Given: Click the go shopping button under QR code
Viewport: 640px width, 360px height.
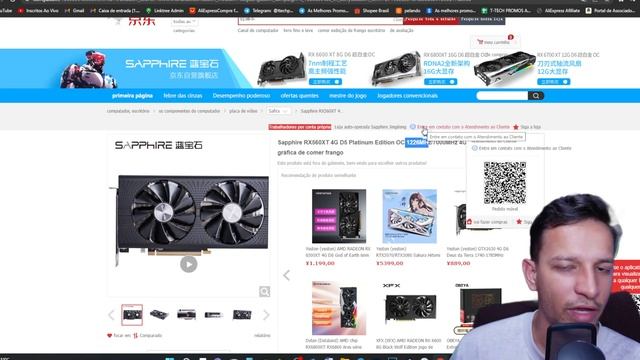Looking at the screenshot, I should [487, 222].
